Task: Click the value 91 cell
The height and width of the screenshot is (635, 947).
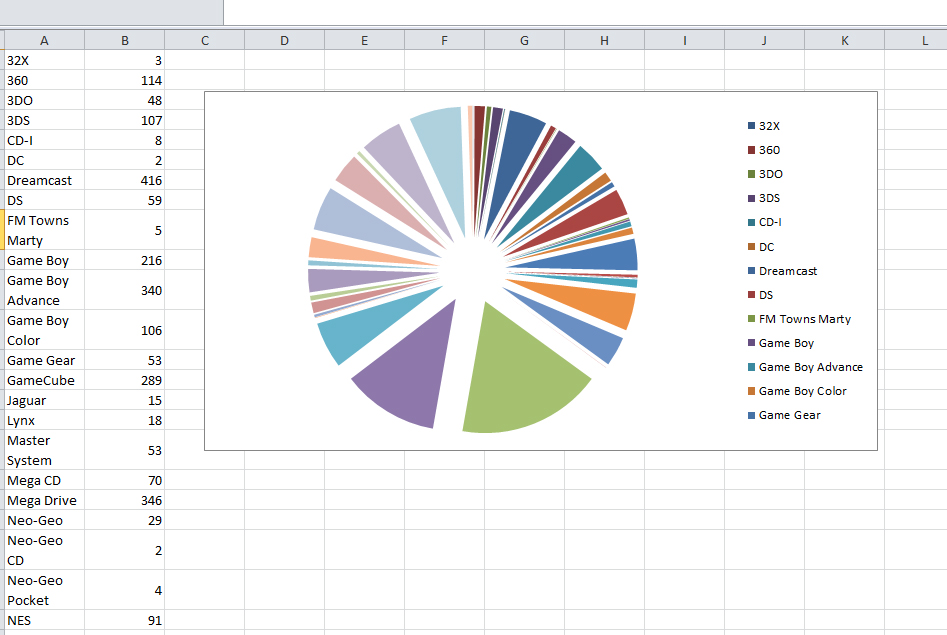Action: pyautogui.click(x=124, y=620)
